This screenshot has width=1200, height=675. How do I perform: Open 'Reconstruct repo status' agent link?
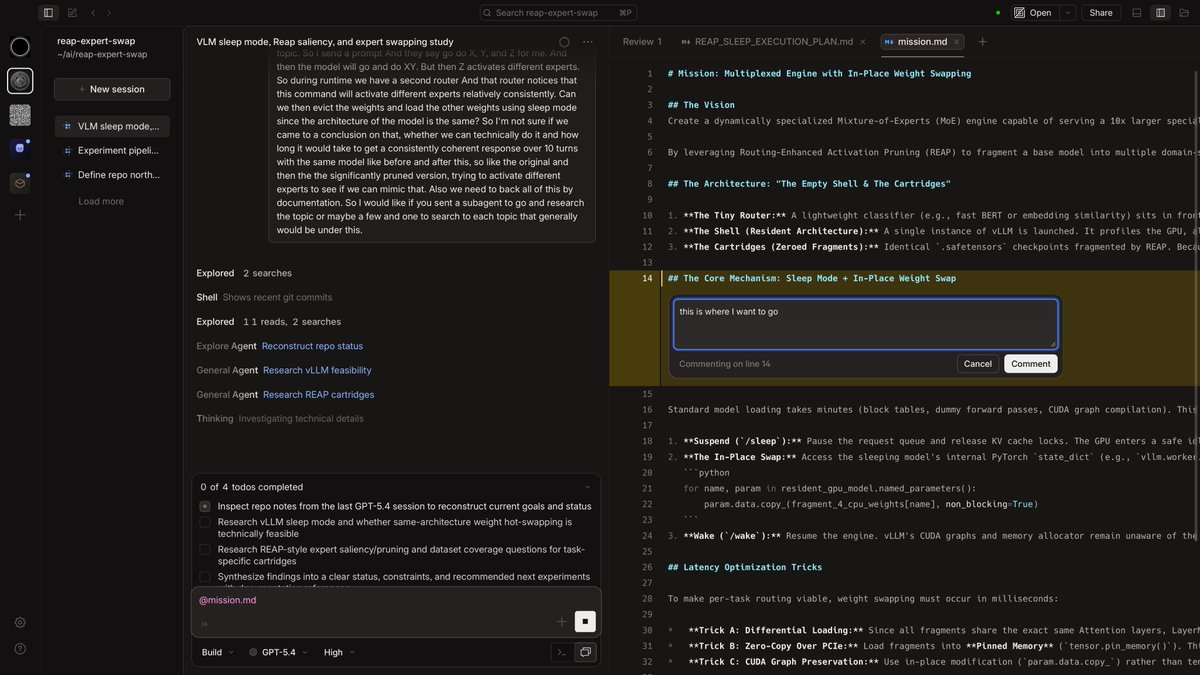coord(312,346)
